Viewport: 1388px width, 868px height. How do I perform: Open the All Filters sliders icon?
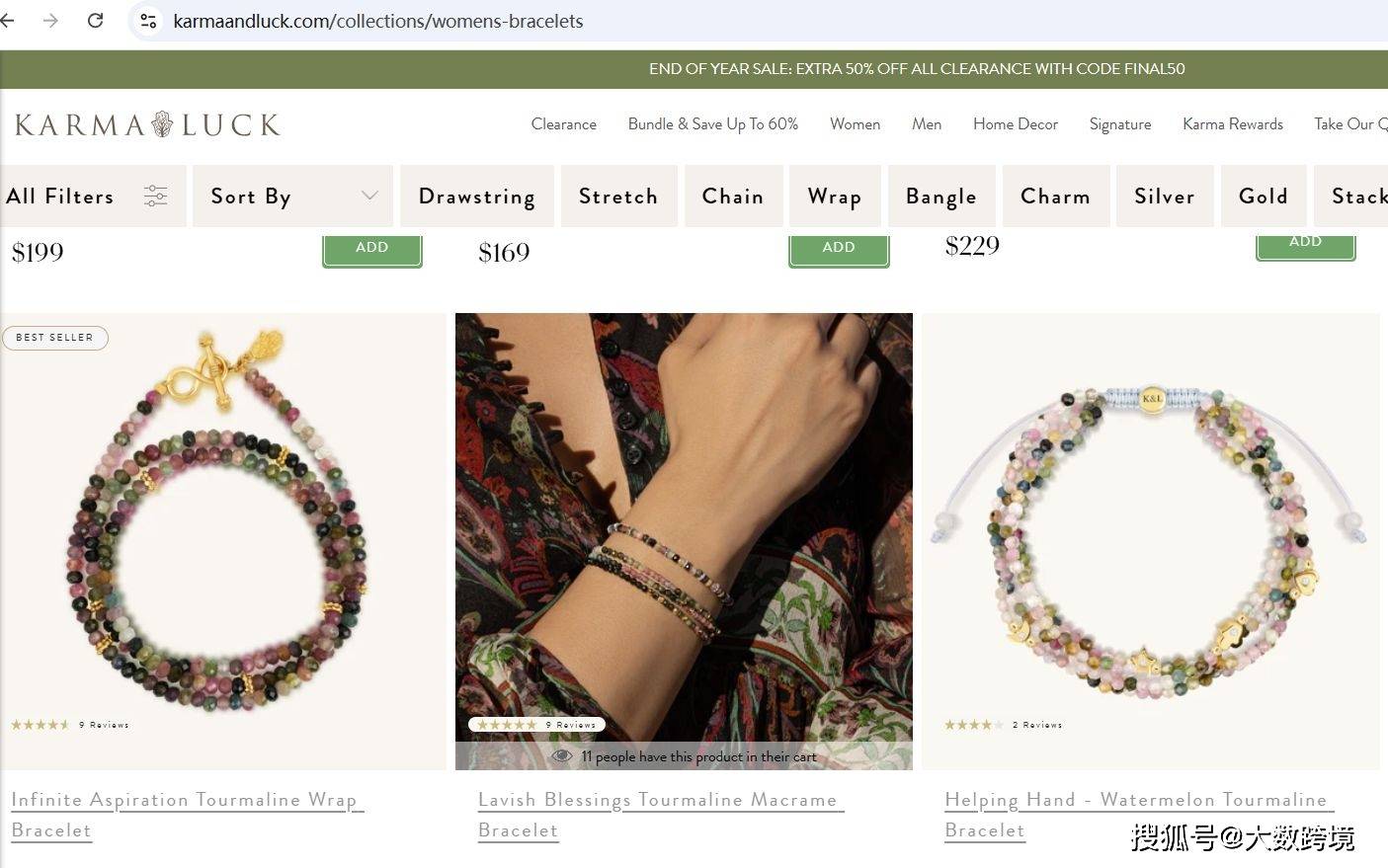coord(155,196)
